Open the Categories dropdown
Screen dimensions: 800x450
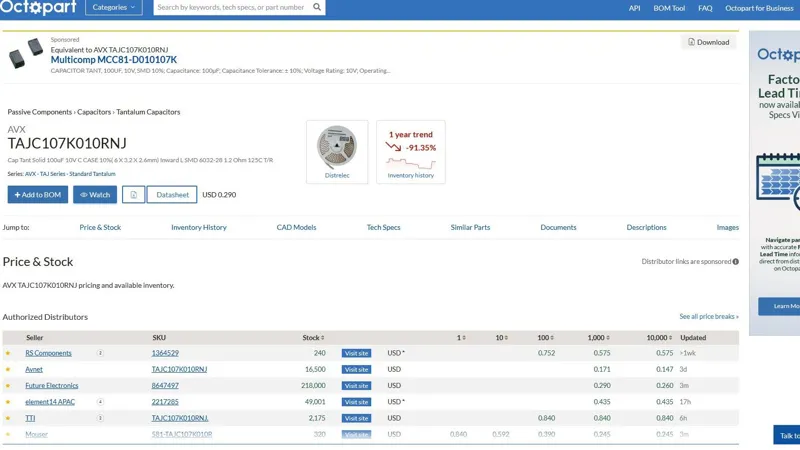click(114, 7)
